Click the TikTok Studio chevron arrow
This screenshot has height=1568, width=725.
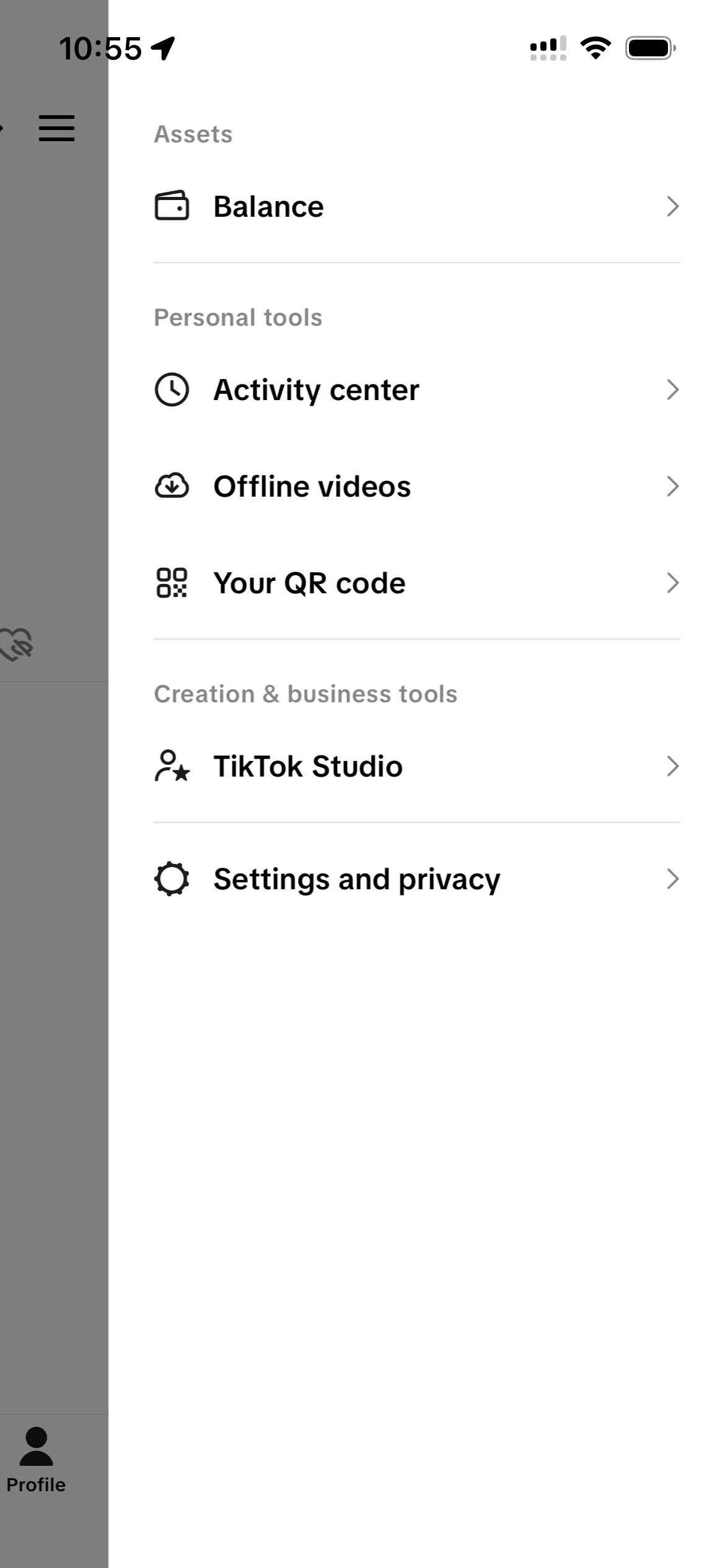coord(672,766)
